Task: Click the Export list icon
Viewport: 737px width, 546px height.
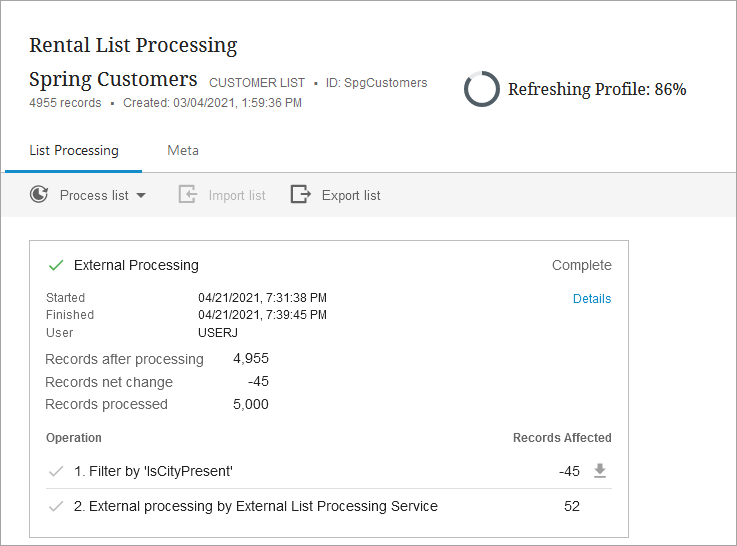Action: click(x=300, y=195)
